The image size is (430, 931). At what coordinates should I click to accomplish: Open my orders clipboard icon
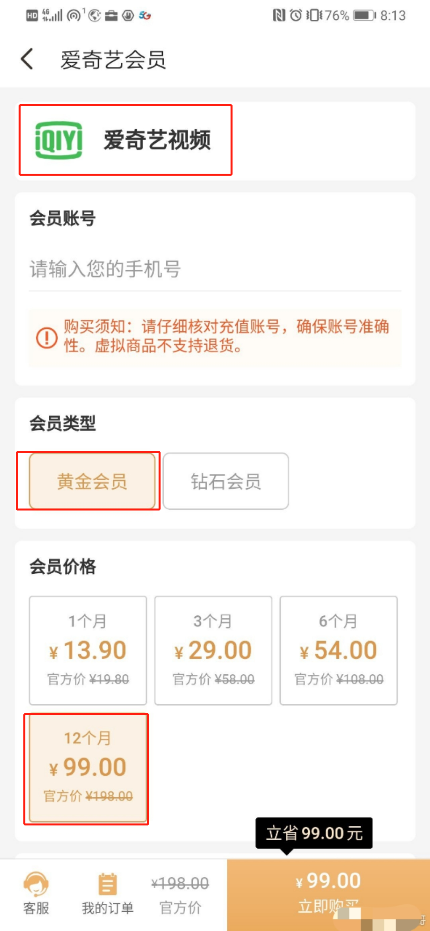click(x=108, y=884)
